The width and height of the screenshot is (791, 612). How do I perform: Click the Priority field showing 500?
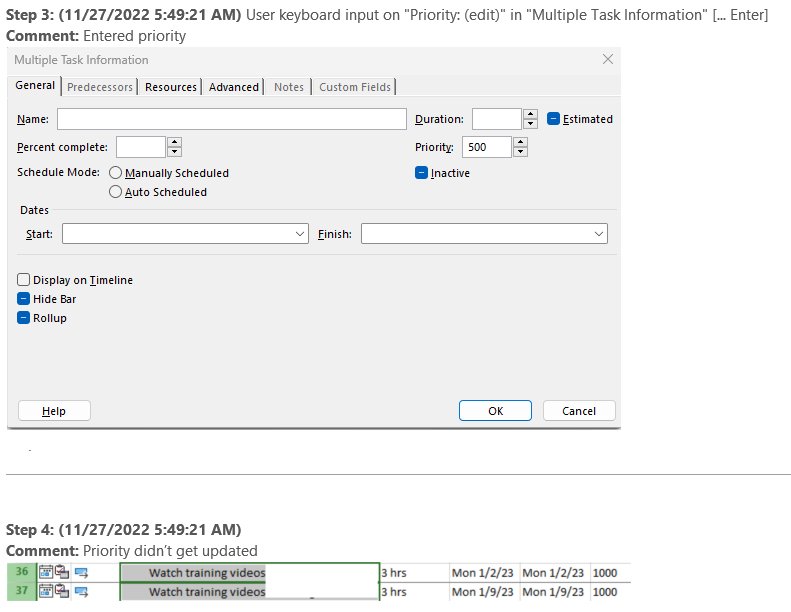(486, 147)
